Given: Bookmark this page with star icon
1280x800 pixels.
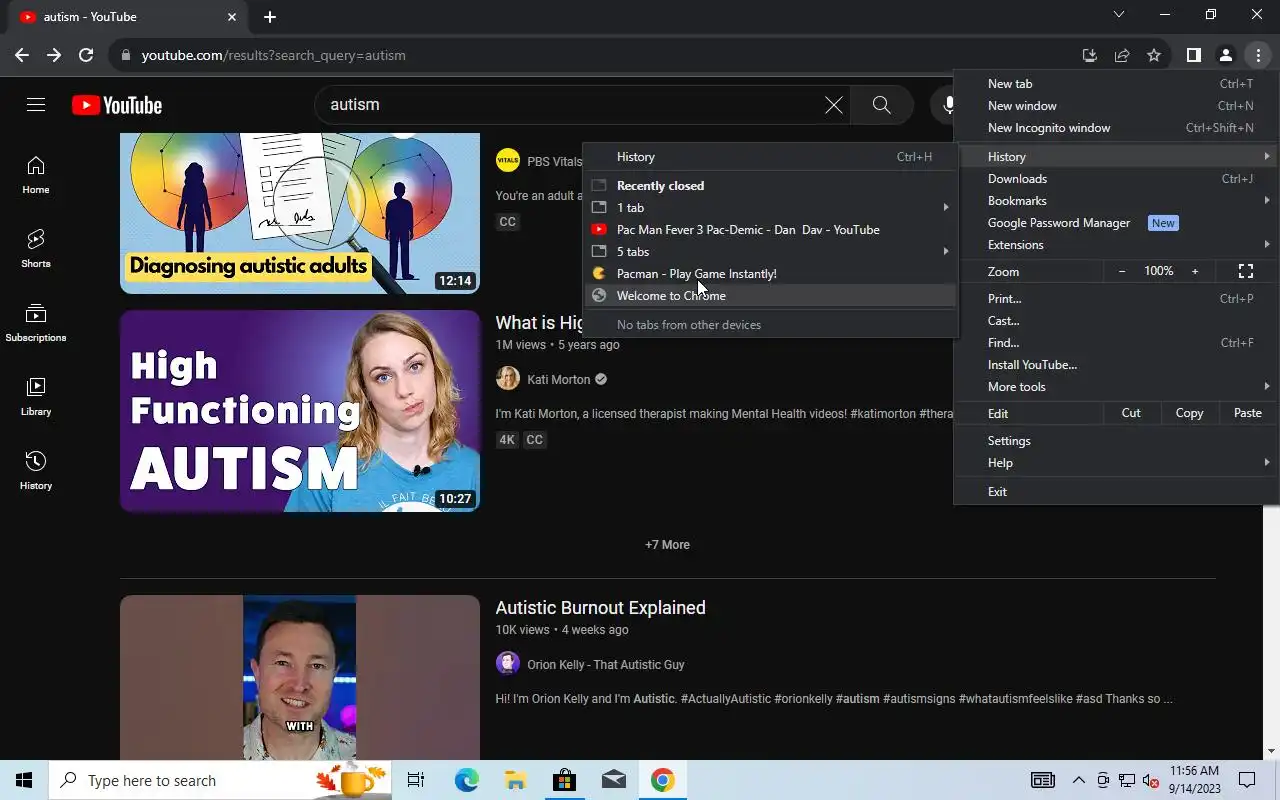Looking at the screenshot, I should 1154,55.
